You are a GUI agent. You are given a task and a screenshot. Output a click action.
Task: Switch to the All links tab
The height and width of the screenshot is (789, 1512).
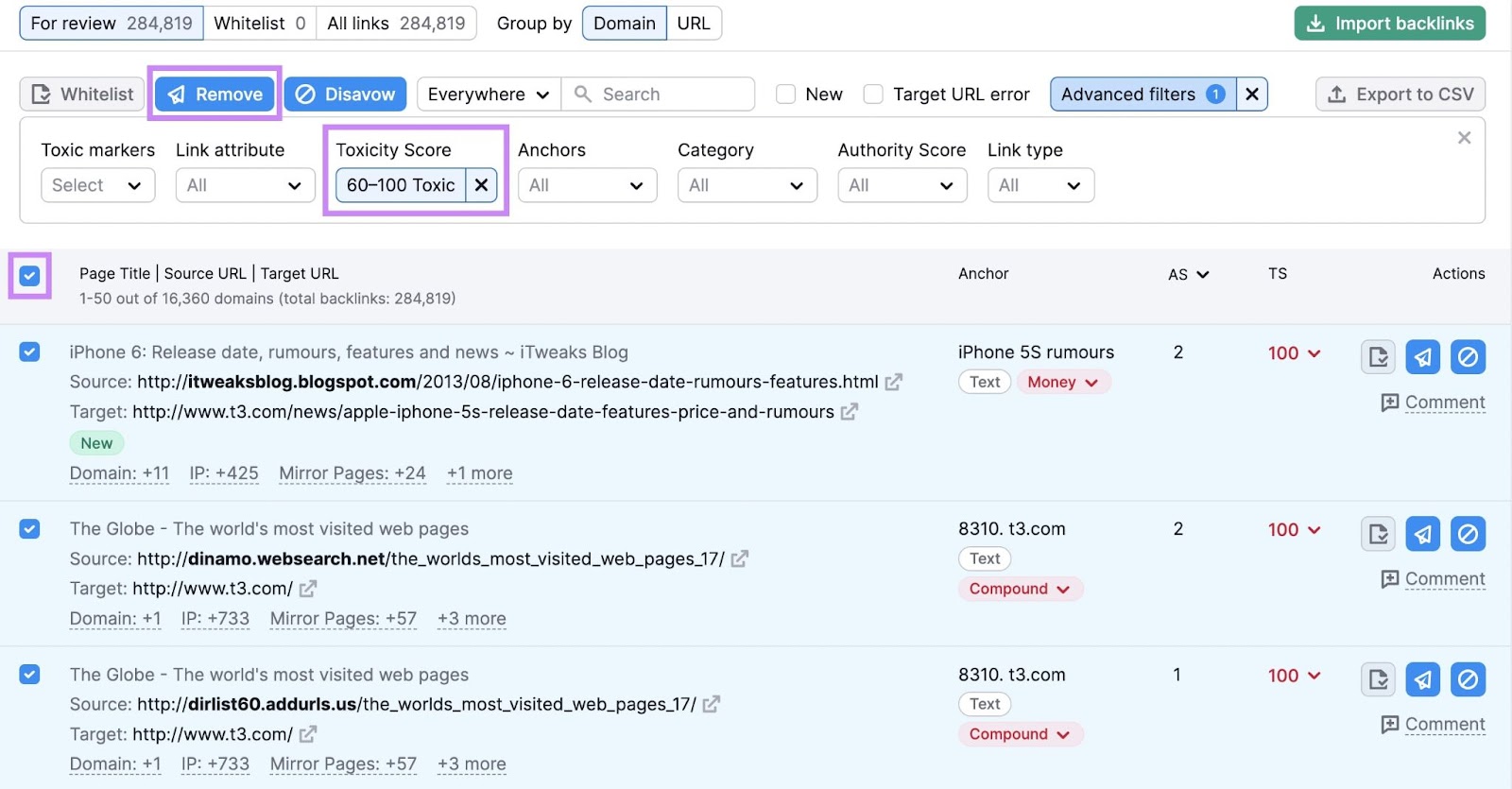pos(396,24)
